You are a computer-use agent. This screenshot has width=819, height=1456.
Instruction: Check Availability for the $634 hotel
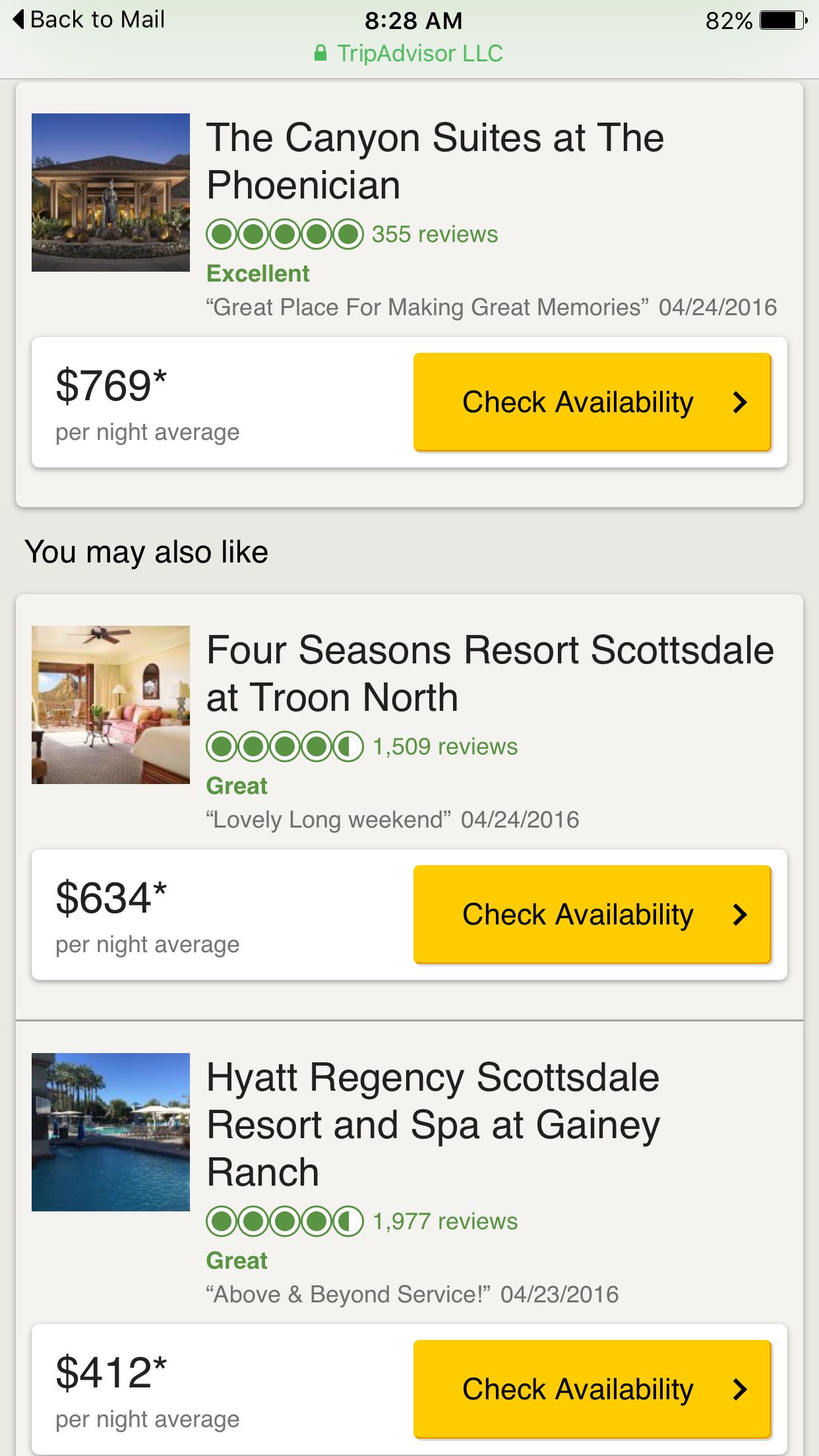[592, 915]
